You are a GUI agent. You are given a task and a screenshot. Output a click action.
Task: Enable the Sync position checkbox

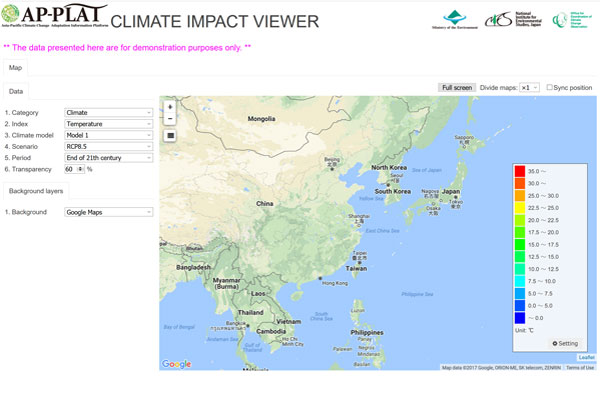(x=549, y=88)
